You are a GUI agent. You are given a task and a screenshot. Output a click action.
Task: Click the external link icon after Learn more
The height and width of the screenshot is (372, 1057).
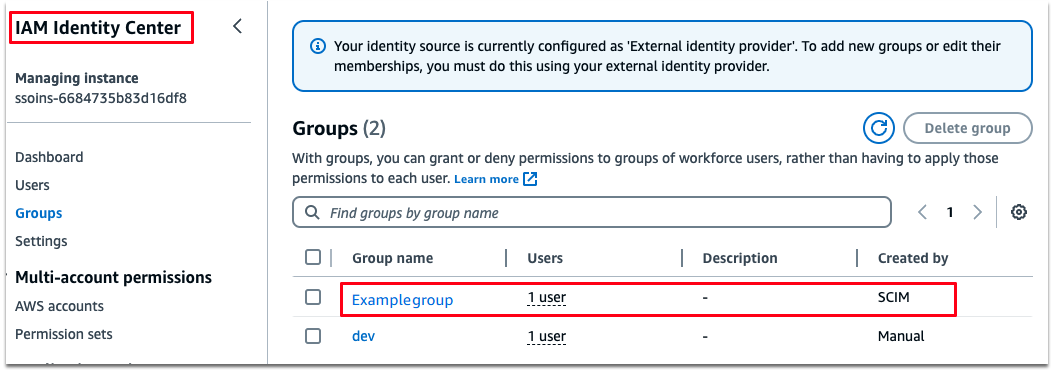click(x=531, y=179)
